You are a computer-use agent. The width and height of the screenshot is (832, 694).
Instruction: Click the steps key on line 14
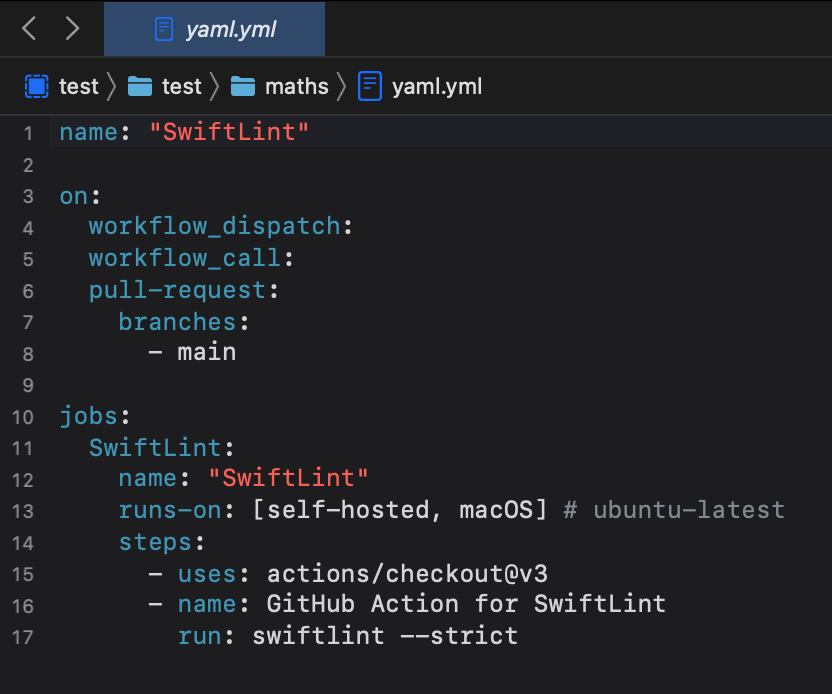tap(155, 542)
